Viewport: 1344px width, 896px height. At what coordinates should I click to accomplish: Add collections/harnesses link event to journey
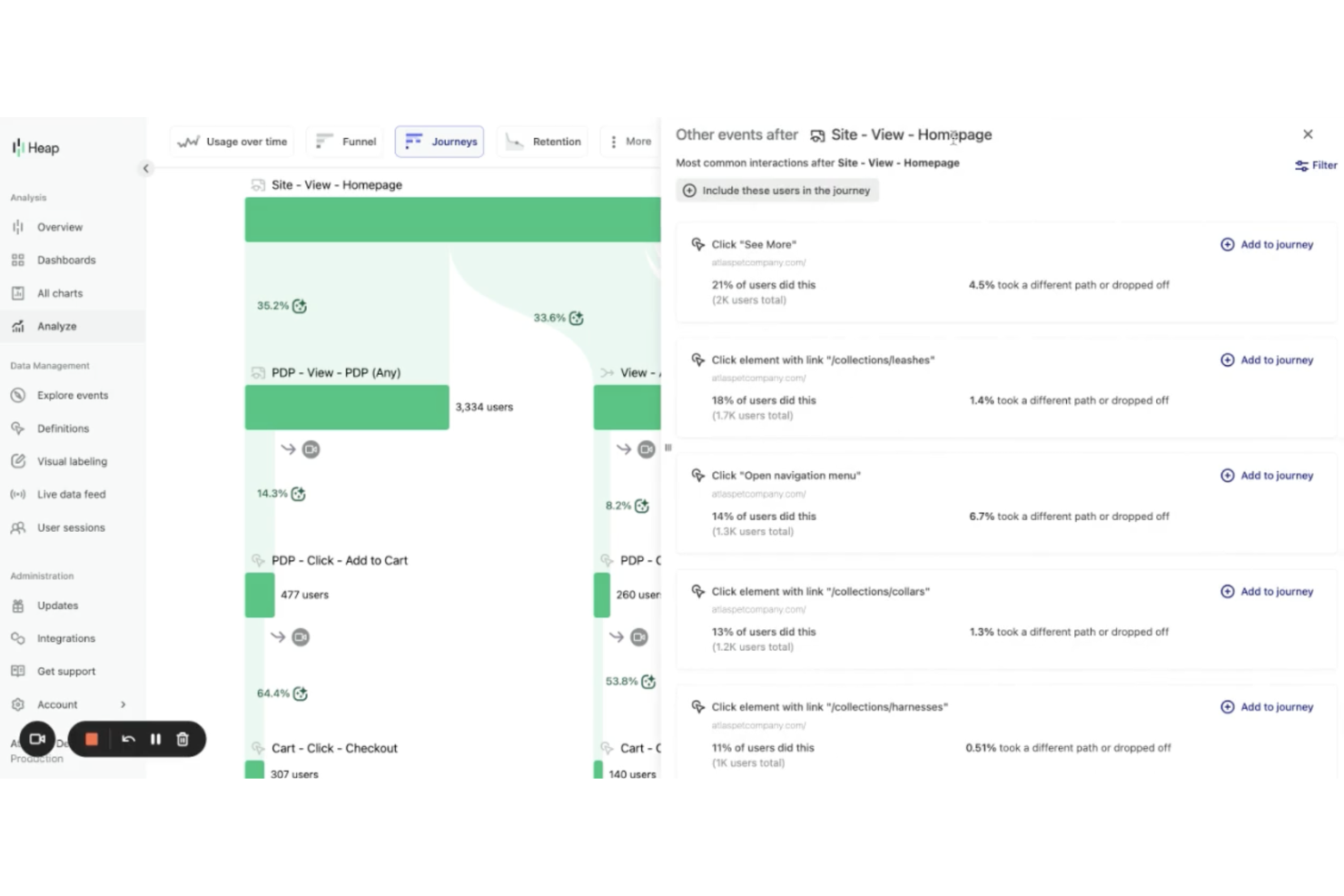1267,707
